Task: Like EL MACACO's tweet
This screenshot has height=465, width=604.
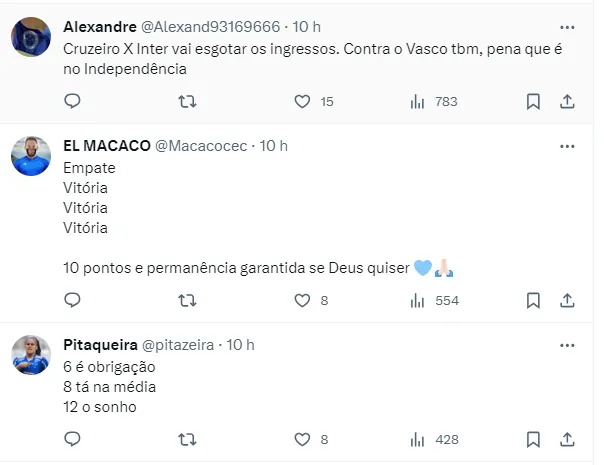Action: [x=303, y=300]
